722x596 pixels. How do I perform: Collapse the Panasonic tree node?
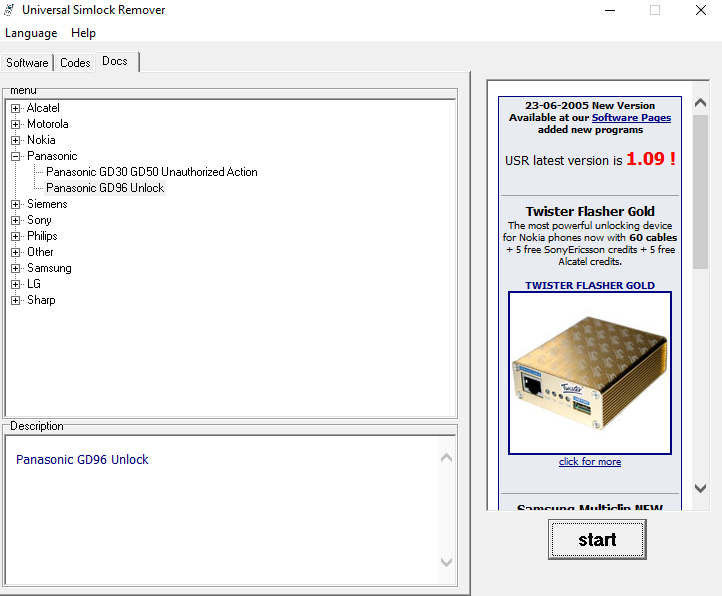16,156
